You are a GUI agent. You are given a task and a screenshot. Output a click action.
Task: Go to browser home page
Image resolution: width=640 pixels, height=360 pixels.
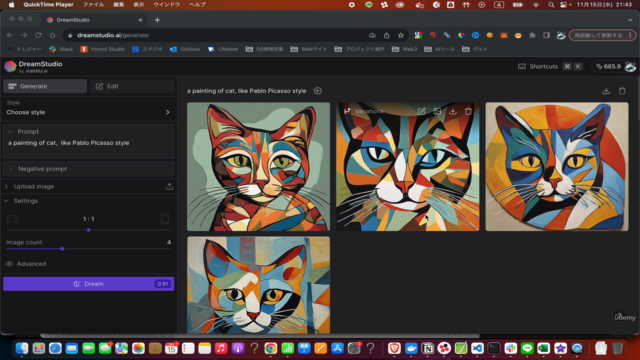(52, 35)
